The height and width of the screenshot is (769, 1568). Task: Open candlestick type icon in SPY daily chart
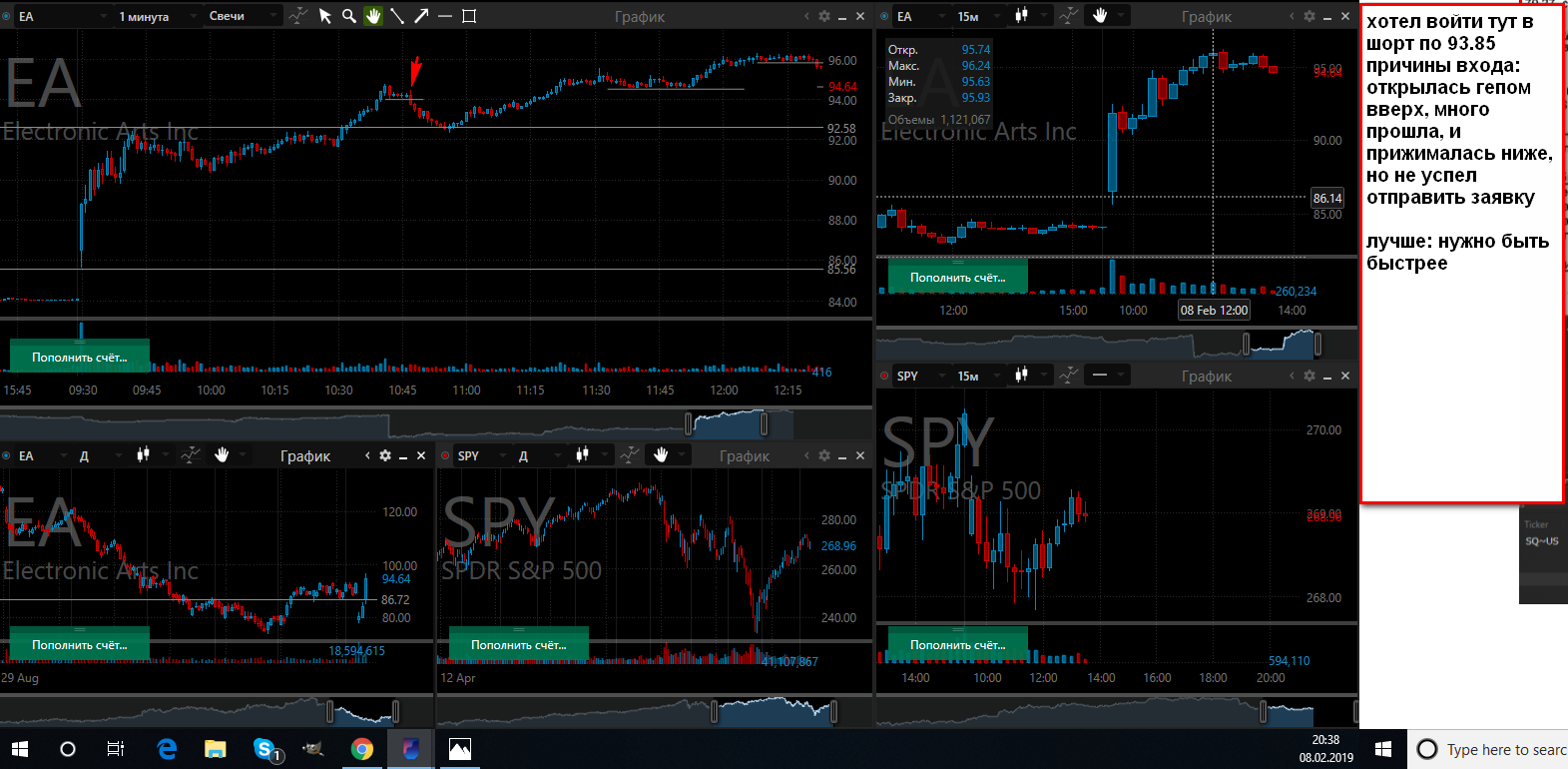click(x=582, y=455)
